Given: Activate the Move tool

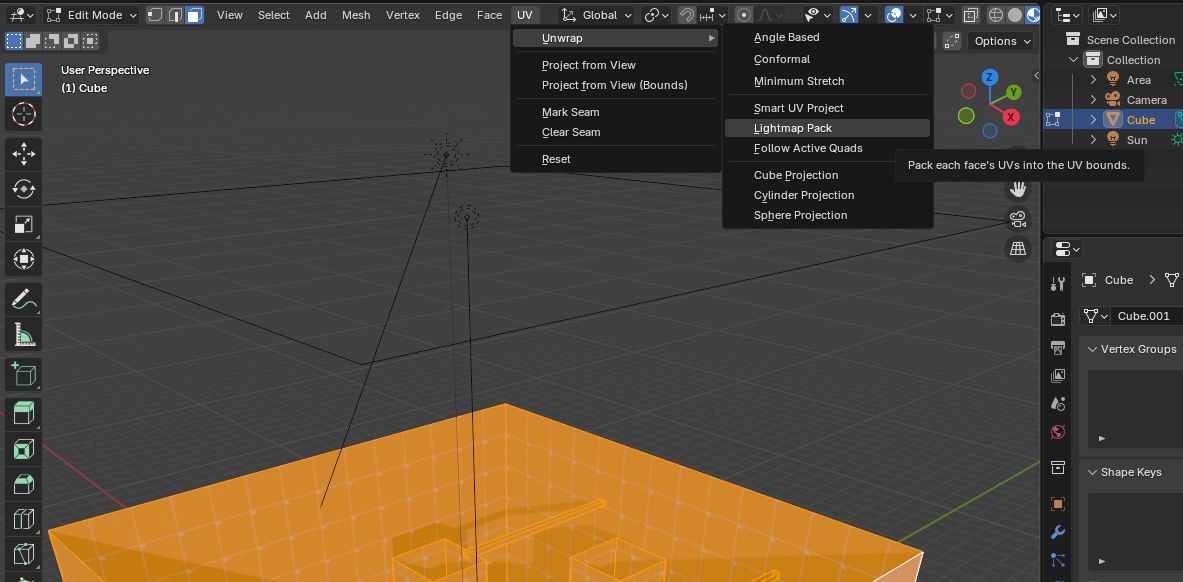Looking at the screenshot, I should click(x=24, y=153).
